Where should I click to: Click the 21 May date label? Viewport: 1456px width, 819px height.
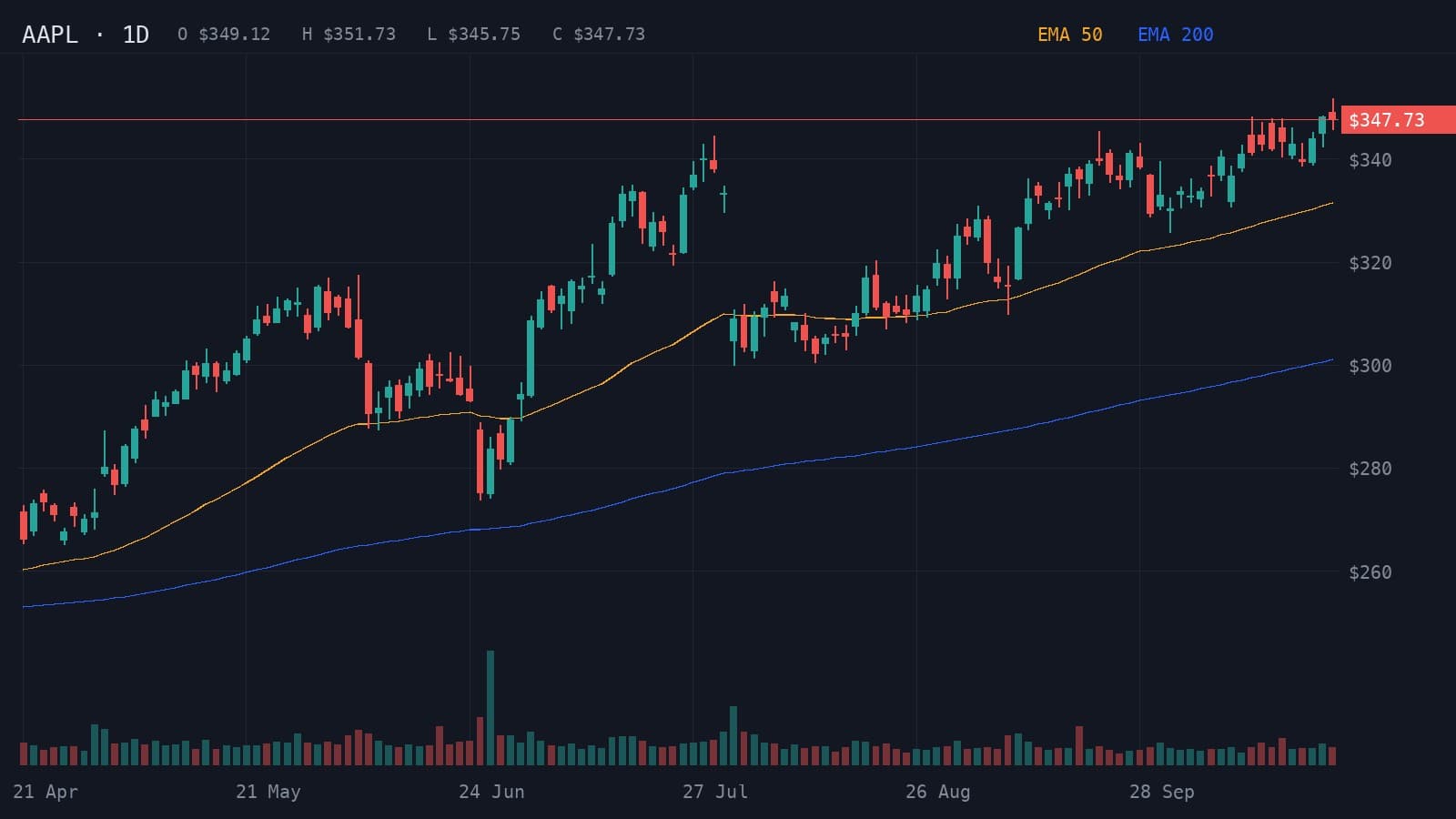click(x=268, y=792)
